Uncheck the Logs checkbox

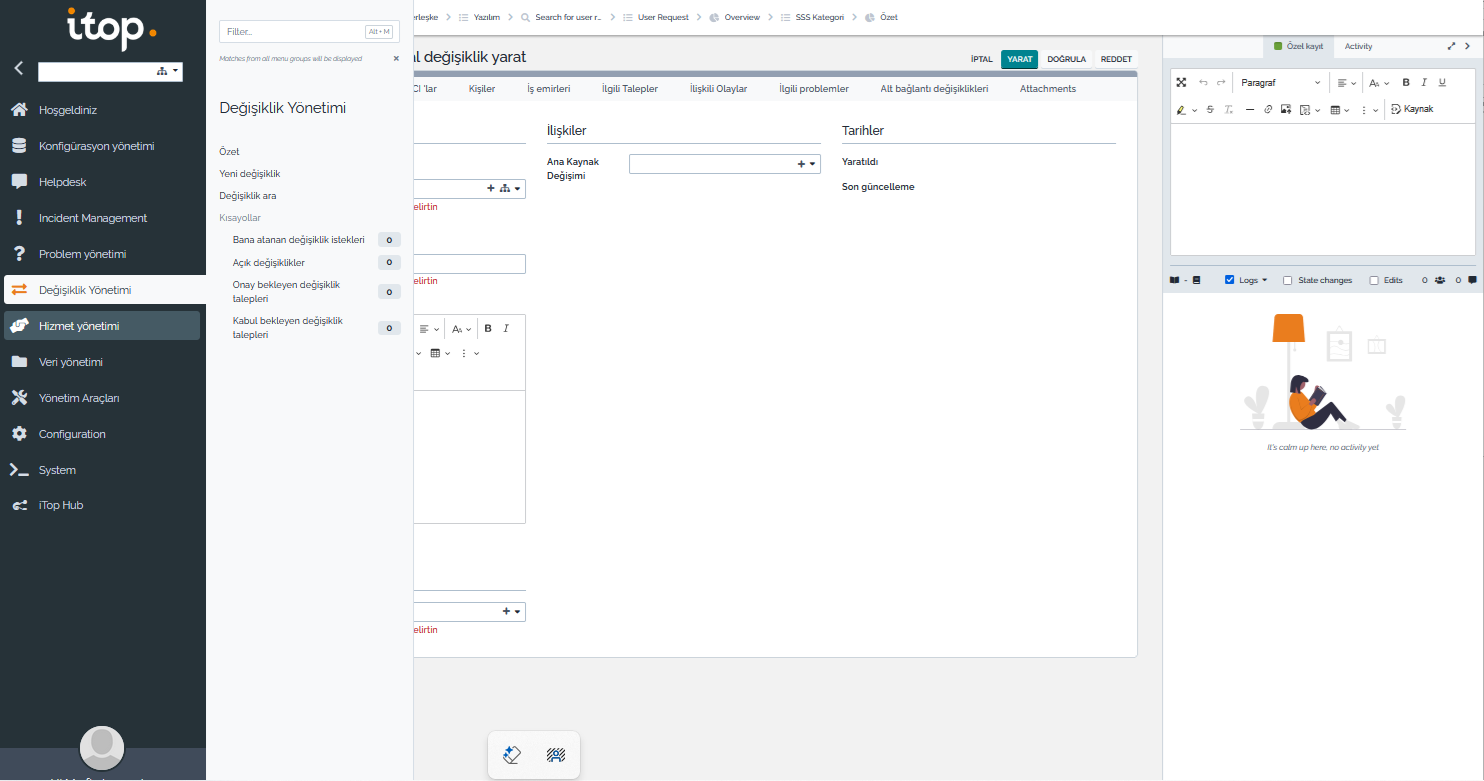(x=1230, y=280)
